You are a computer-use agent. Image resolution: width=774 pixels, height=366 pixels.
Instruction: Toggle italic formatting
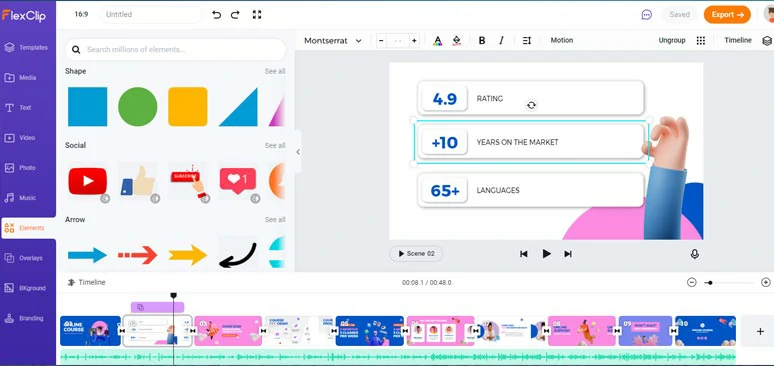point(502,41)
